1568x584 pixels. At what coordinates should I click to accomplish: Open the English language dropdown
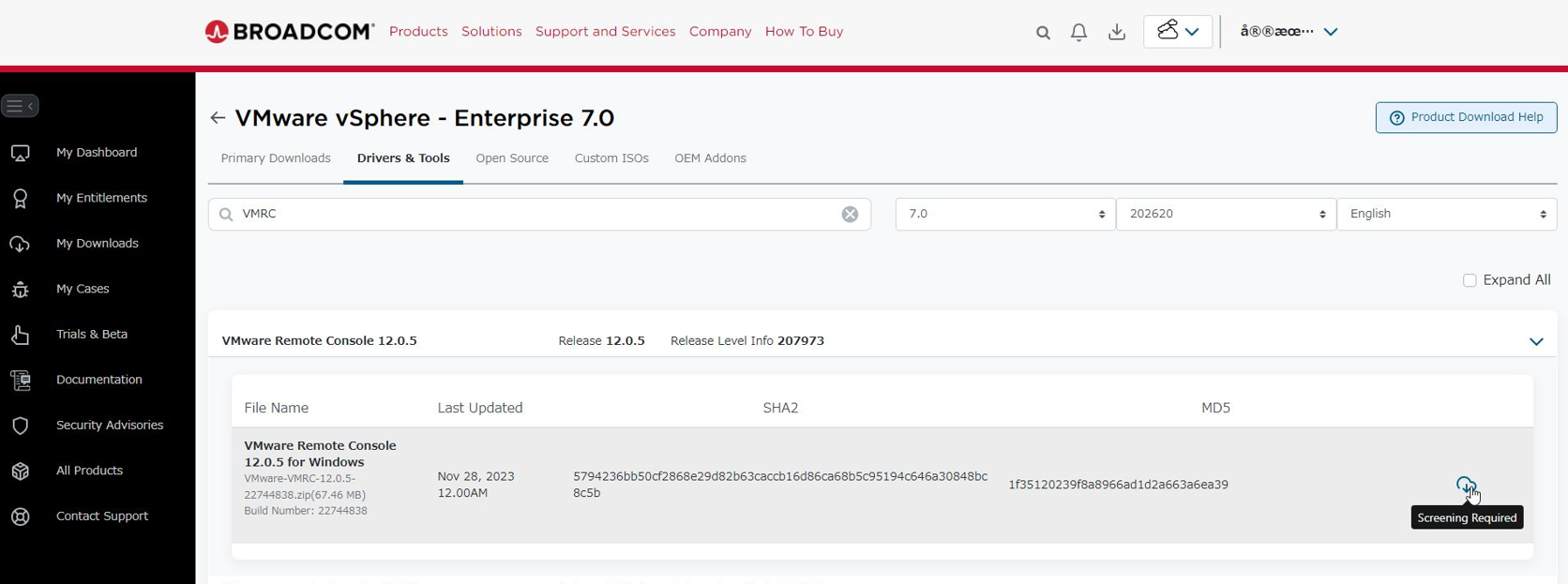[1447, 215]
